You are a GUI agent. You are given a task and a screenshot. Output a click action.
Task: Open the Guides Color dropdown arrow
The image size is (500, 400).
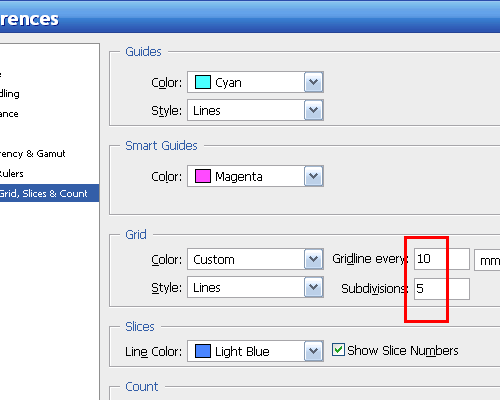tap(313, 82)
